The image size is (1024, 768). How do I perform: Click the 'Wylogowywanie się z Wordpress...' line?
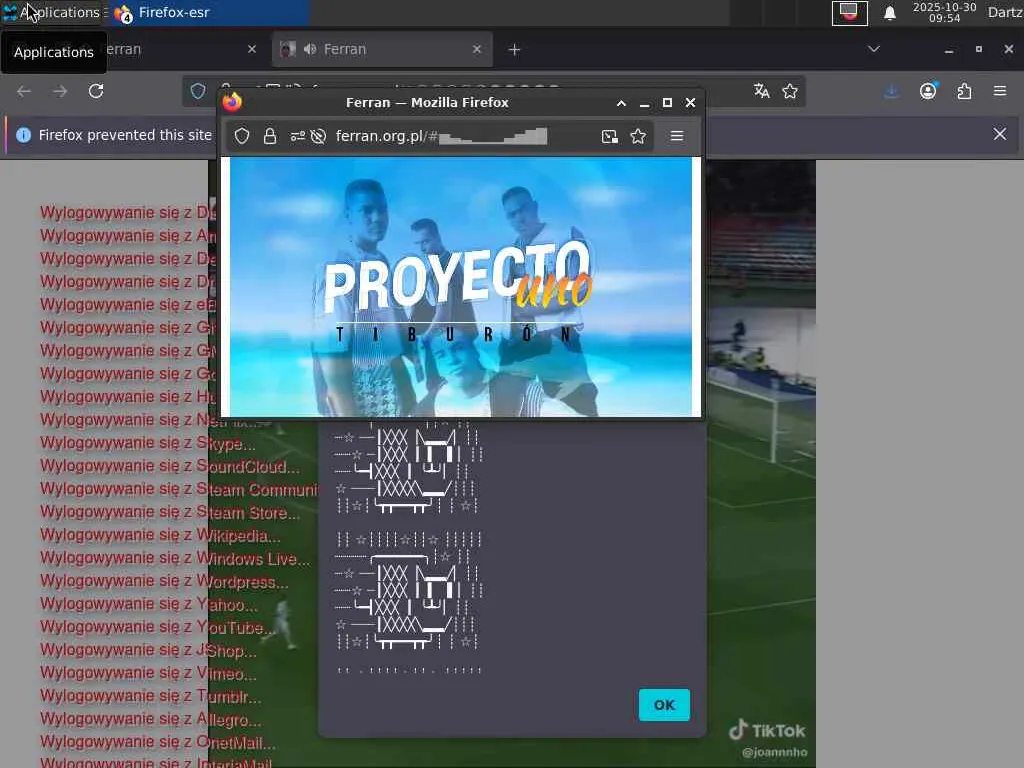tap(164, 581)
